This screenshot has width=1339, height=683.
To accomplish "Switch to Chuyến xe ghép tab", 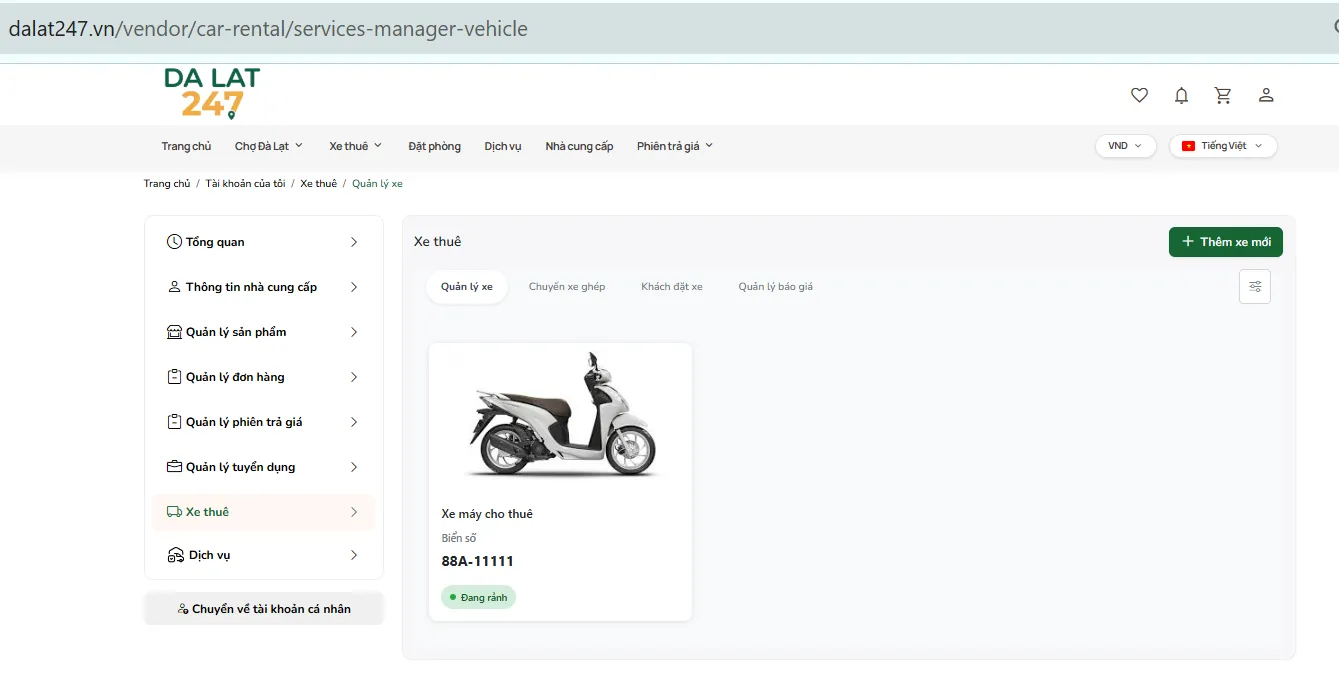I will [567, 287].
